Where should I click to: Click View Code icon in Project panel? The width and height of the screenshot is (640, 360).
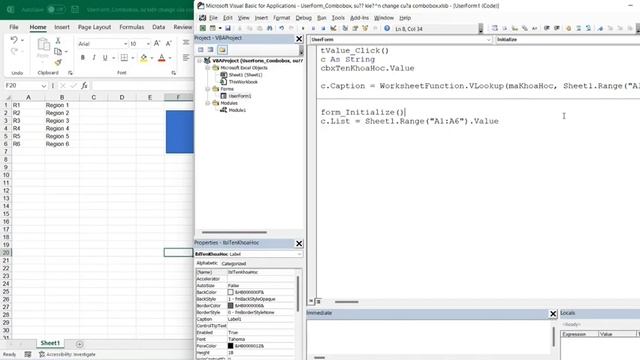(x=200, y=50)
